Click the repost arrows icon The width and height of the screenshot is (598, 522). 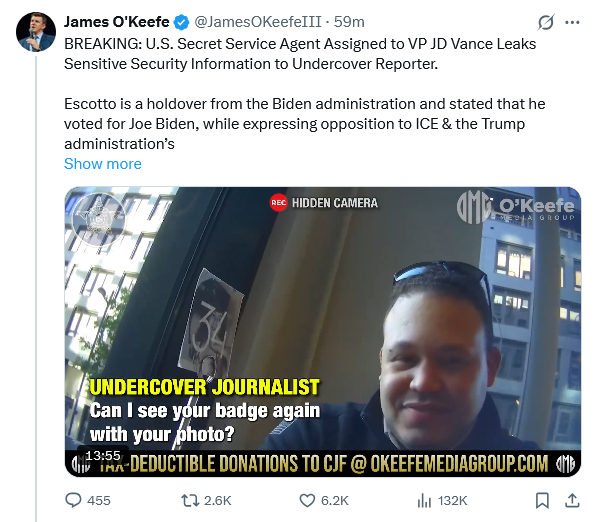[x=190, y=500]
